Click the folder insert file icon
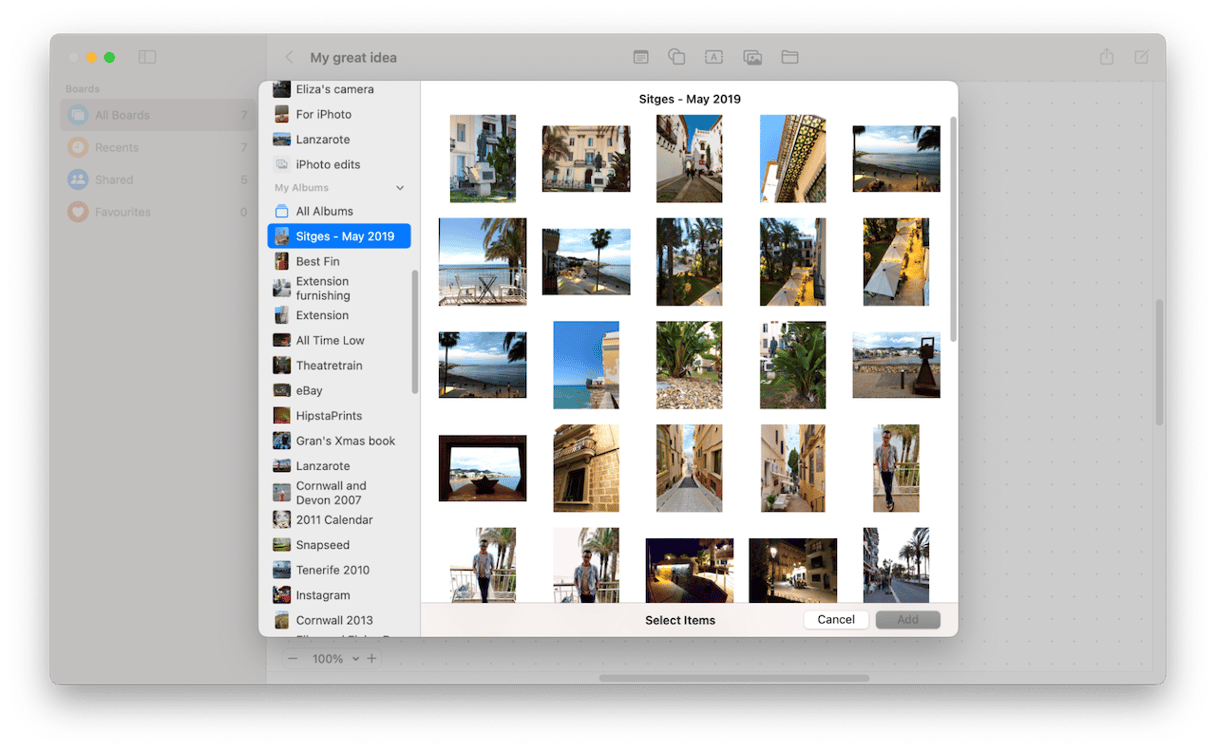1216x751 pixels. [x=790, y=58]
